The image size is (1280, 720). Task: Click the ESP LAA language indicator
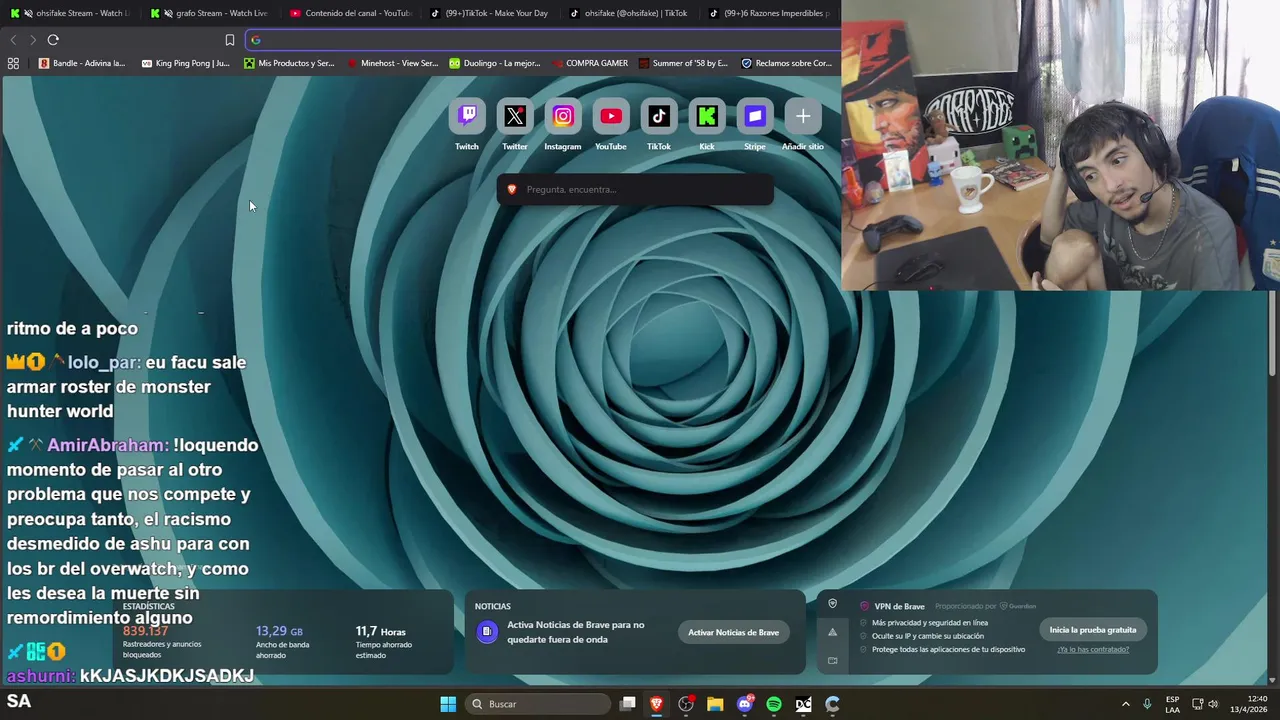(x=1172, y=704)
